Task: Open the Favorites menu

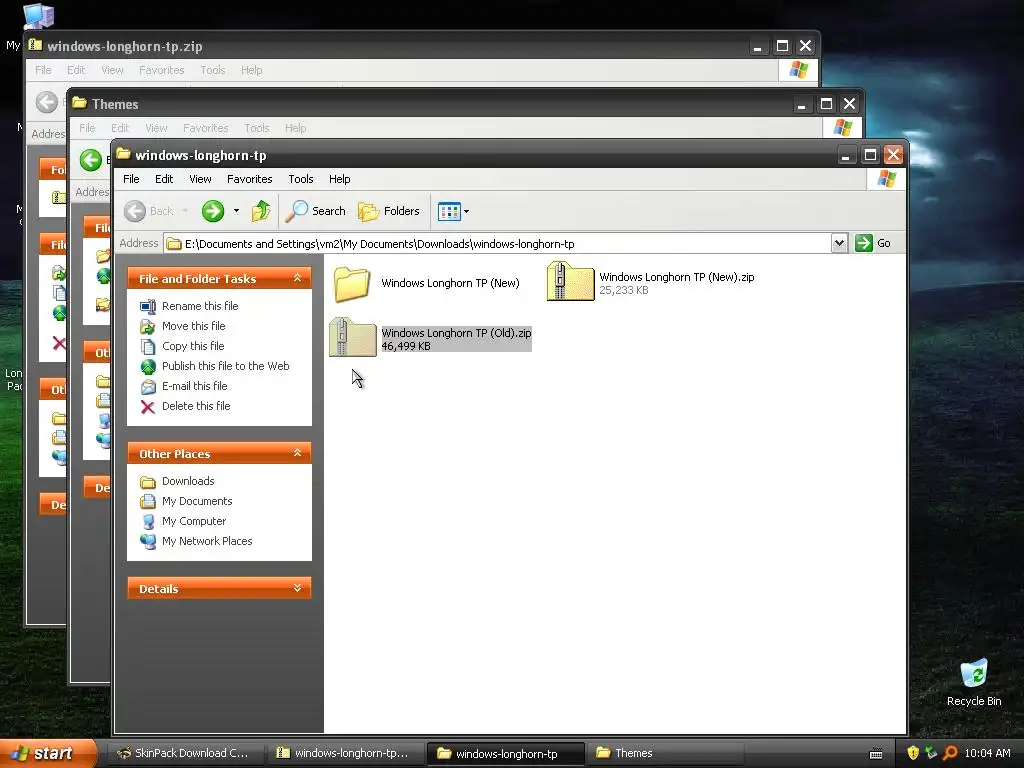Action: [x=249, y=179]
